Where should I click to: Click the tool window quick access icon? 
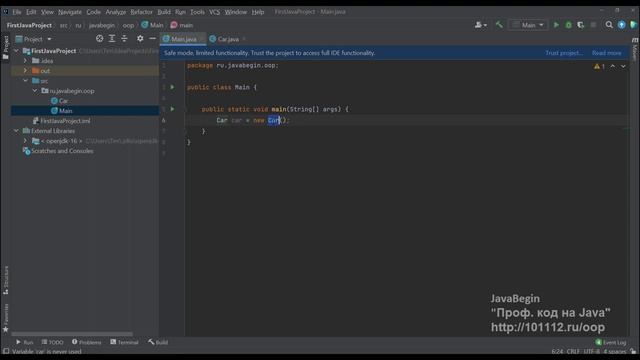[x=6, y=351]
